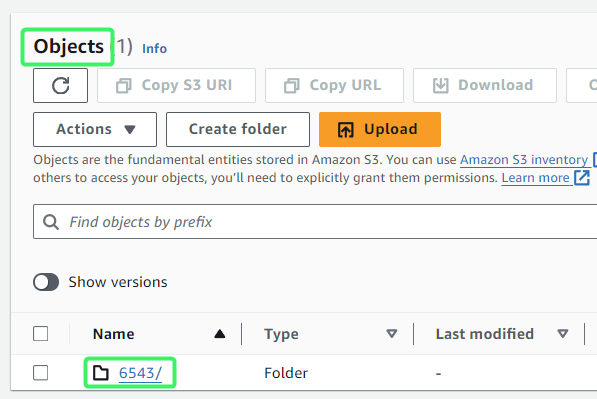The height and width of the screenshot is (399, 597).
Task: Click the Info link beside Objects
Action: tap(154, 49)
